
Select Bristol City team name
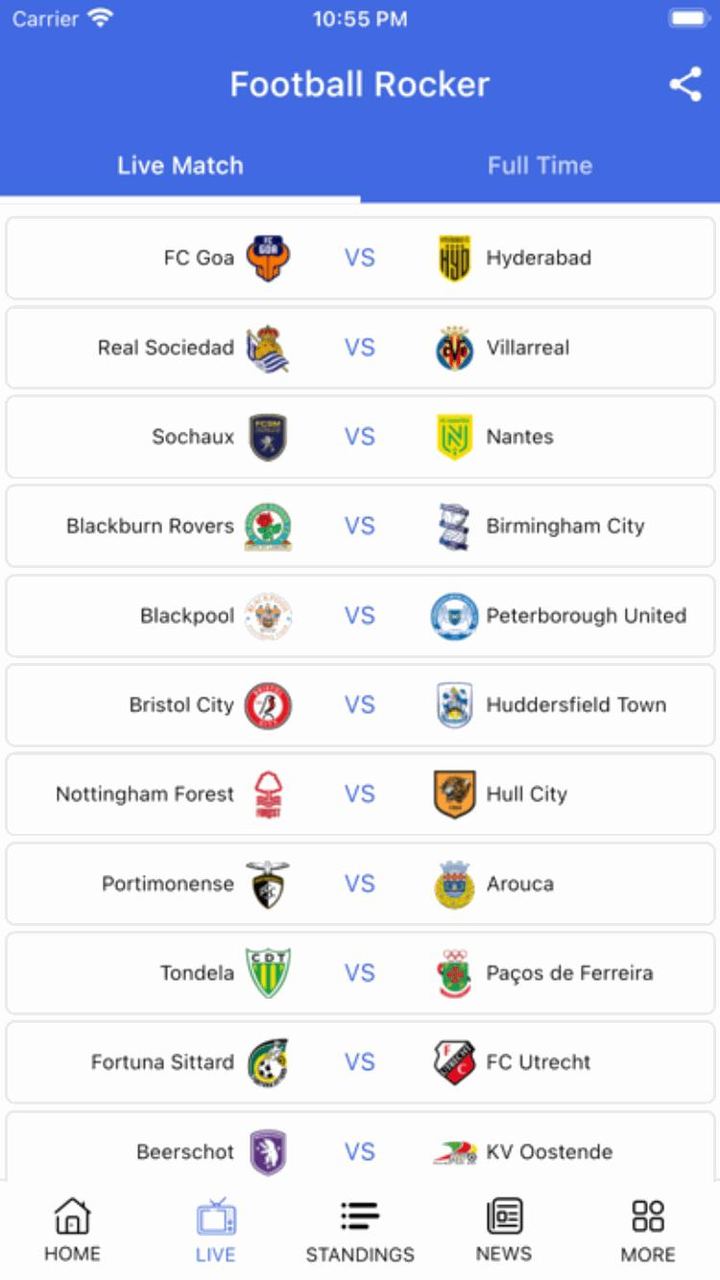[181, 705]
